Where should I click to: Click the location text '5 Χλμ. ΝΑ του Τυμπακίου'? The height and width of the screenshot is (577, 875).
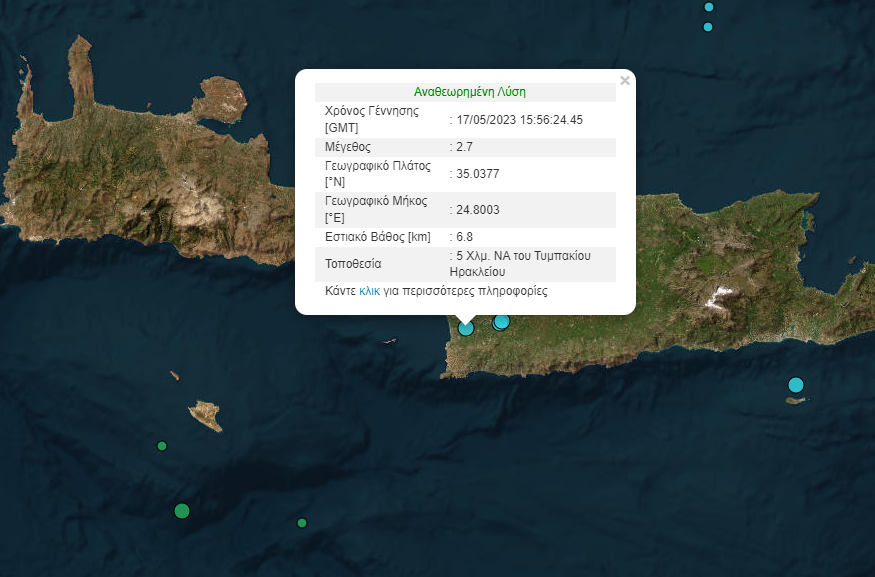pos(522,256)
